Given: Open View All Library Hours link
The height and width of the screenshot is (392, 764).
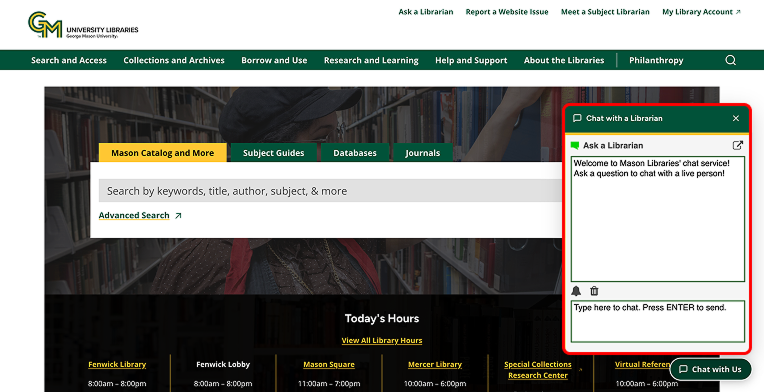Looking at the screenshot, I should 382,340.
